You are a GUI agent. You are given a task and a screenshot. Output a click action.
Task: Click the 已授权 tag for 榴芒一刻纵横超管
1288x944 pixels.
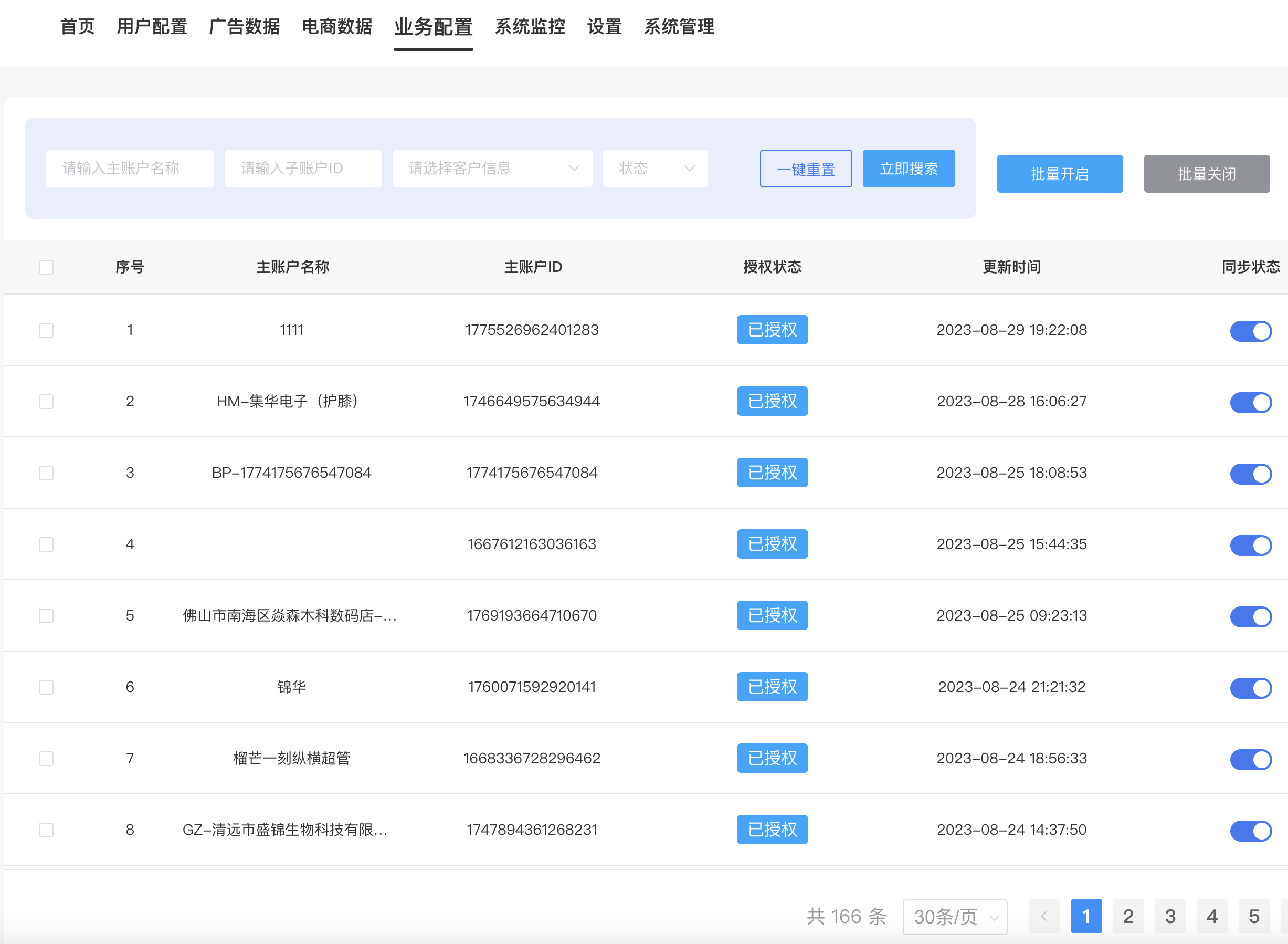tap(772, 758)
